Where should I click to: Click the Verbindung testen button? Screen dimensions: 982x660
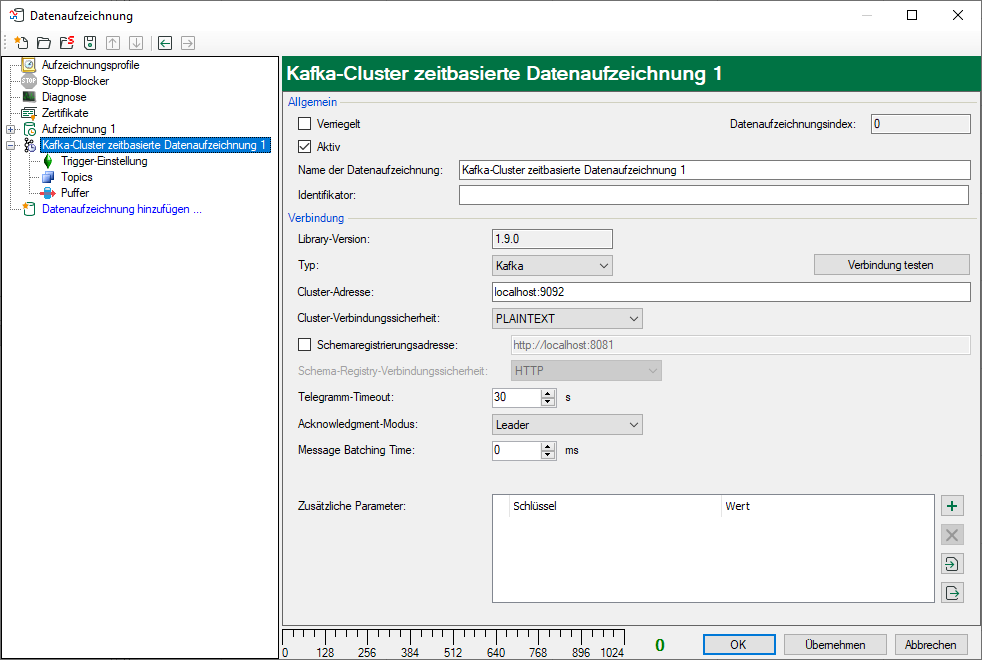pyautogui.click(x=891, y=265)
